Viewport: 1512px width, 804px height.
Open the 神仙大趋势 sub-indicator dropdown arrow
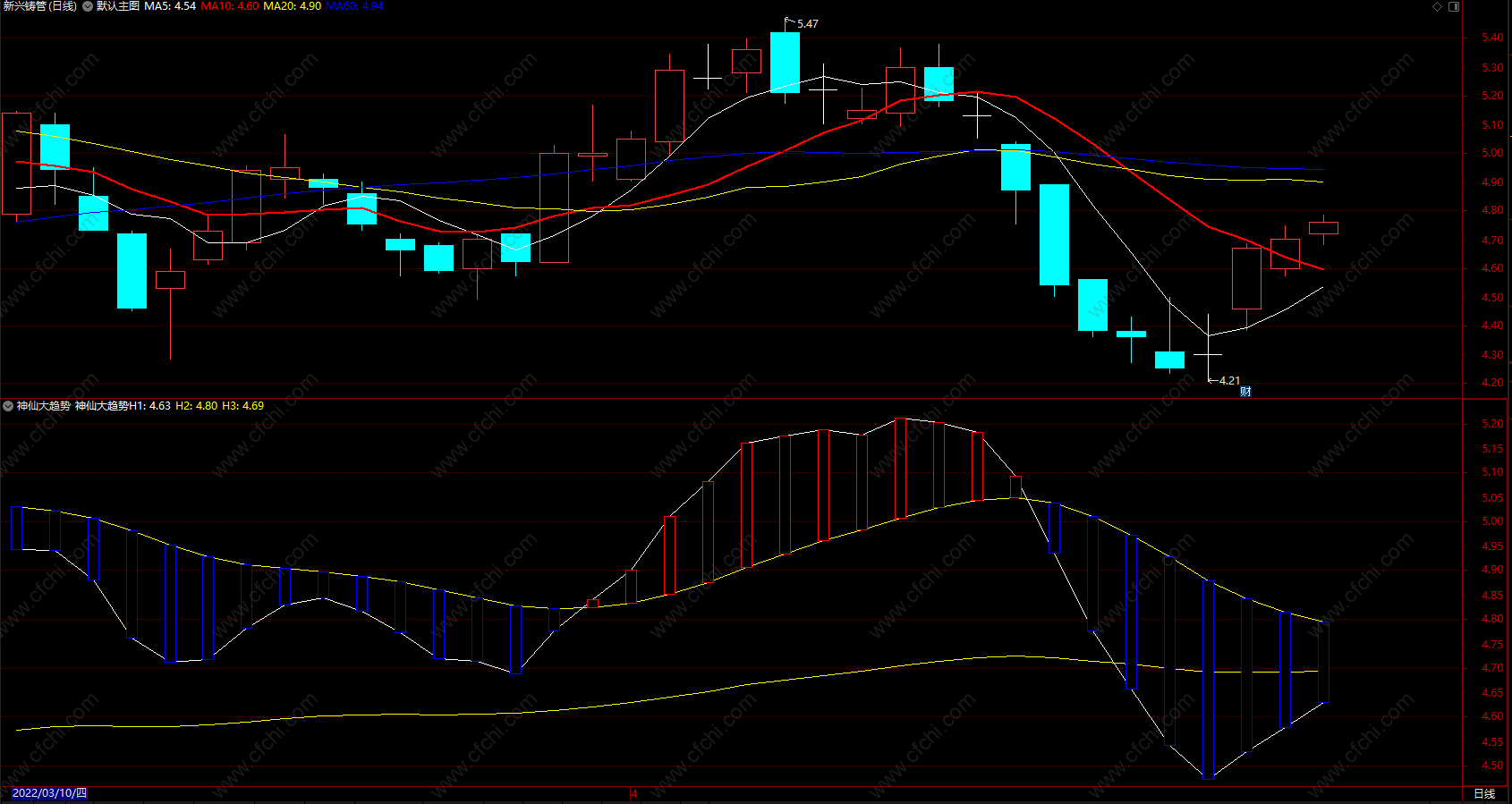pyautogui.click(x=8, y=406)
